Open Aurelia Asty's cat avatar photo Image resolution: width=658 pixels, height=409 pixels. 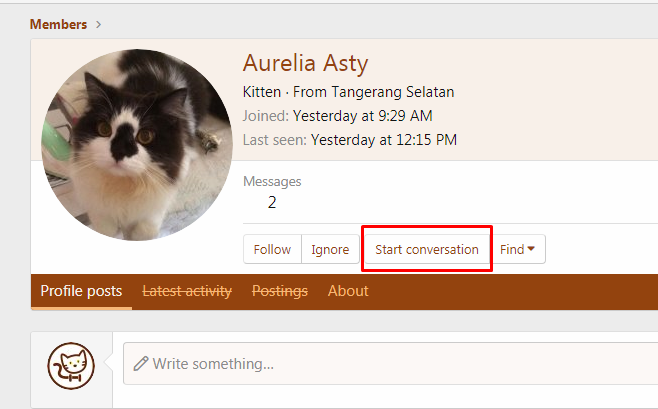click(x=137, y=145)
